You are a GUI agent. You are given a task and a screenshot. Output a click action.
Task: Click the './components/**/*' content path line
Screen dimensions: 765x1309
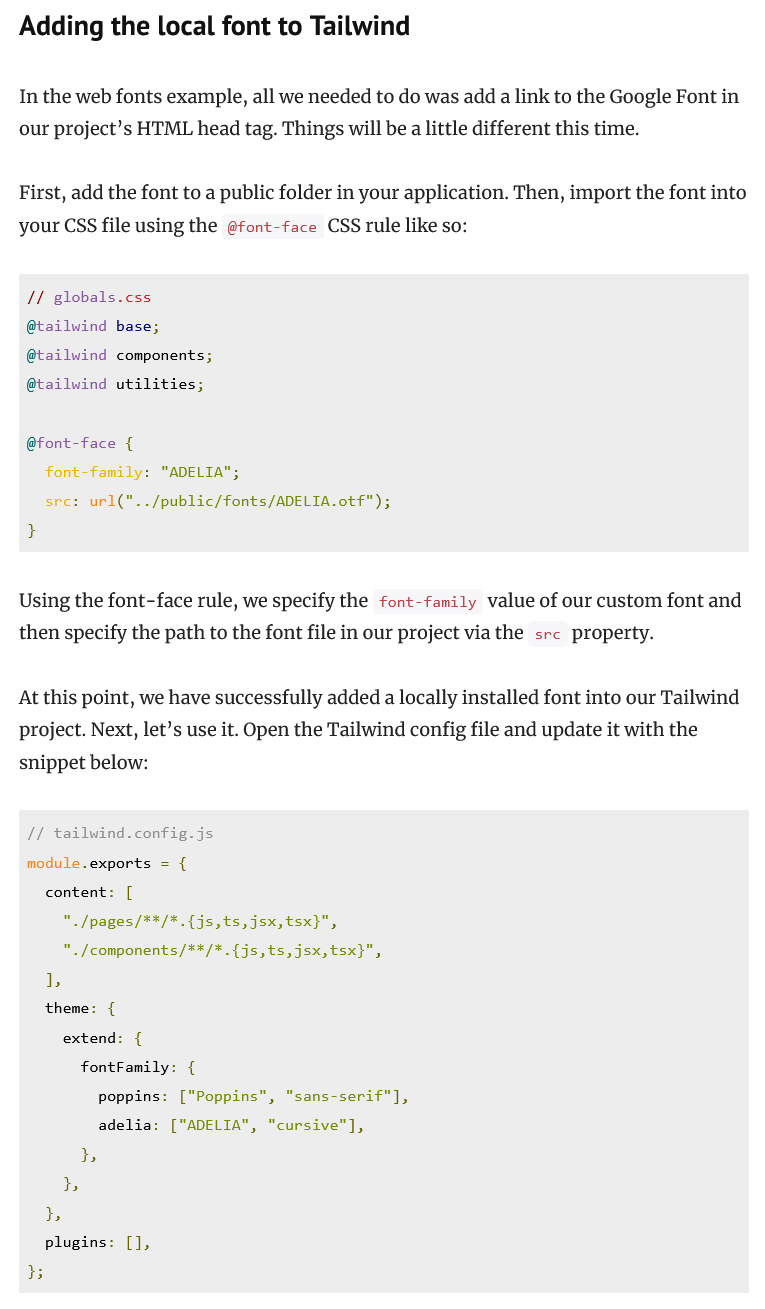[x=223, y=950]
